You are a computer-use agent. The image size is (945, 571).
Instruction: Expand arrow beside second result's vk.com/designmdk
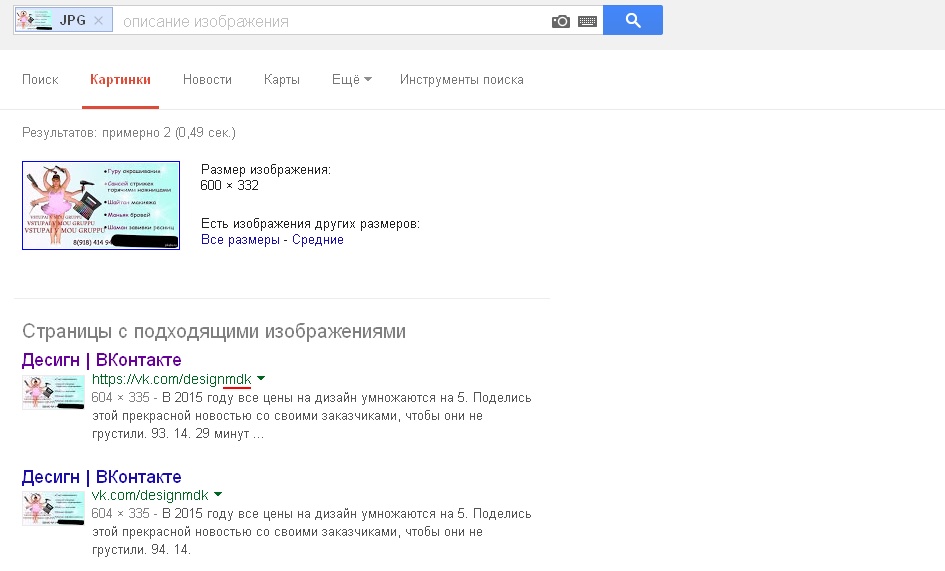[x=218, y=495]
